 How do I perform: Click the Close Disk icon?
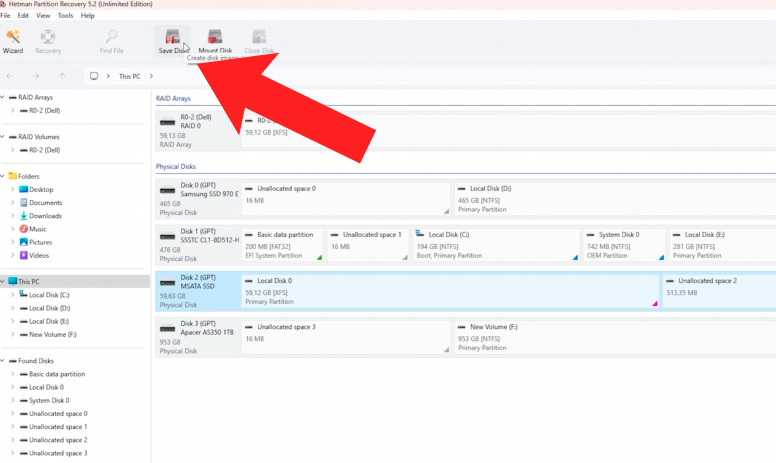[x=259, y=37]
